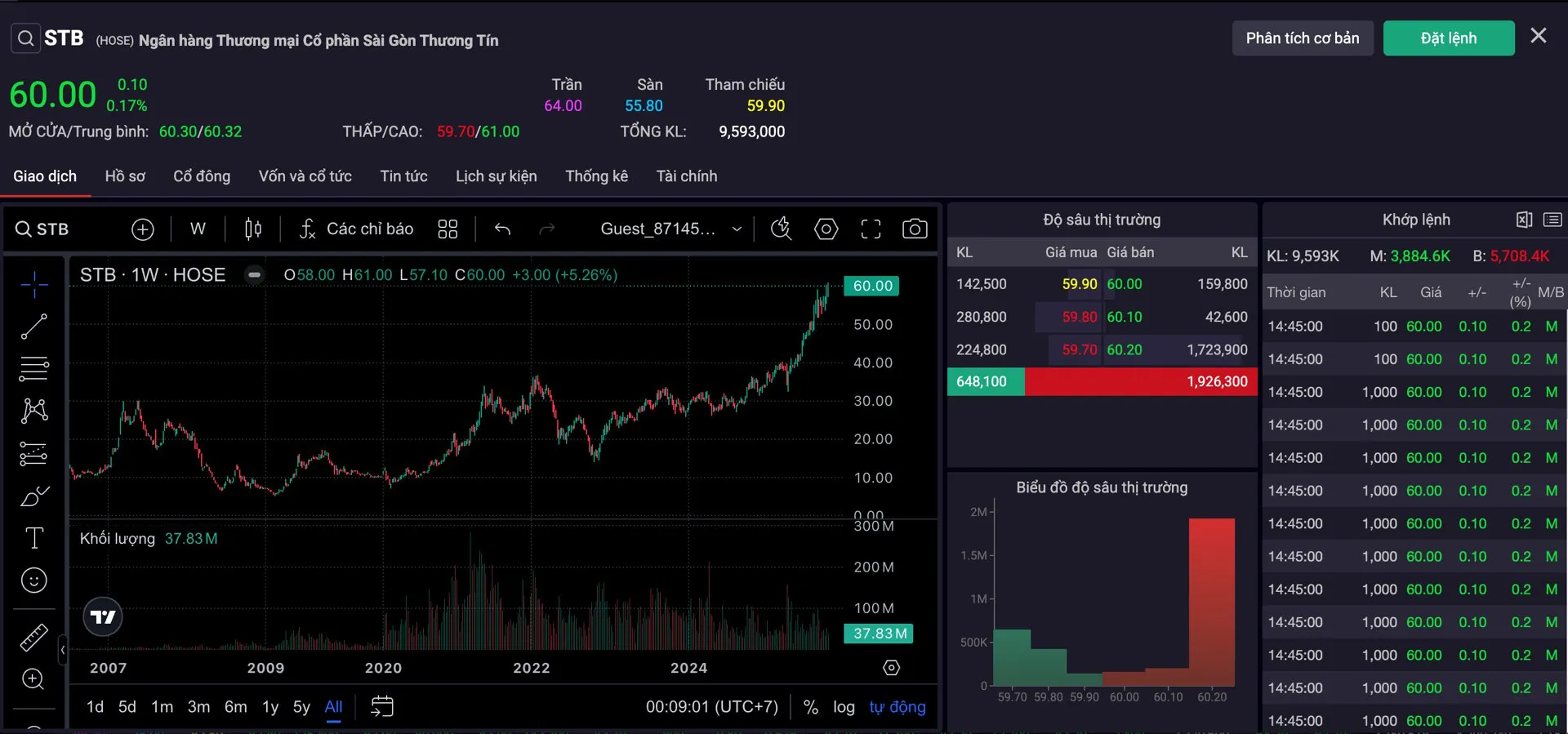Select the brush drawing tool
This screenshot has height=734, width=1568.
pos(33,496)
